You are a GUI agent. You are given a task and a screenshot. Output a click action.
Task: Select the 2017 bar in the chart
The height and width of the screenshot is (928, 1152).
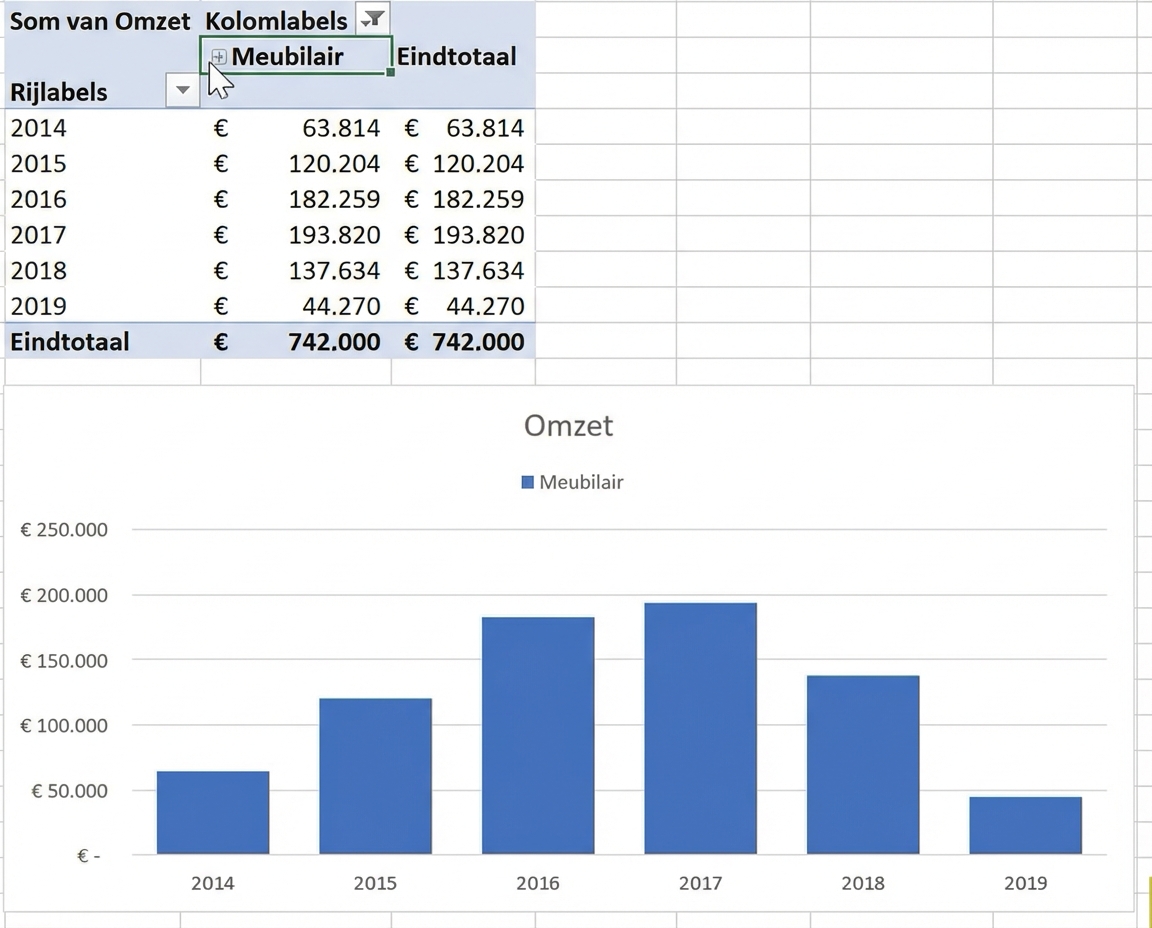tap(700, 728)
